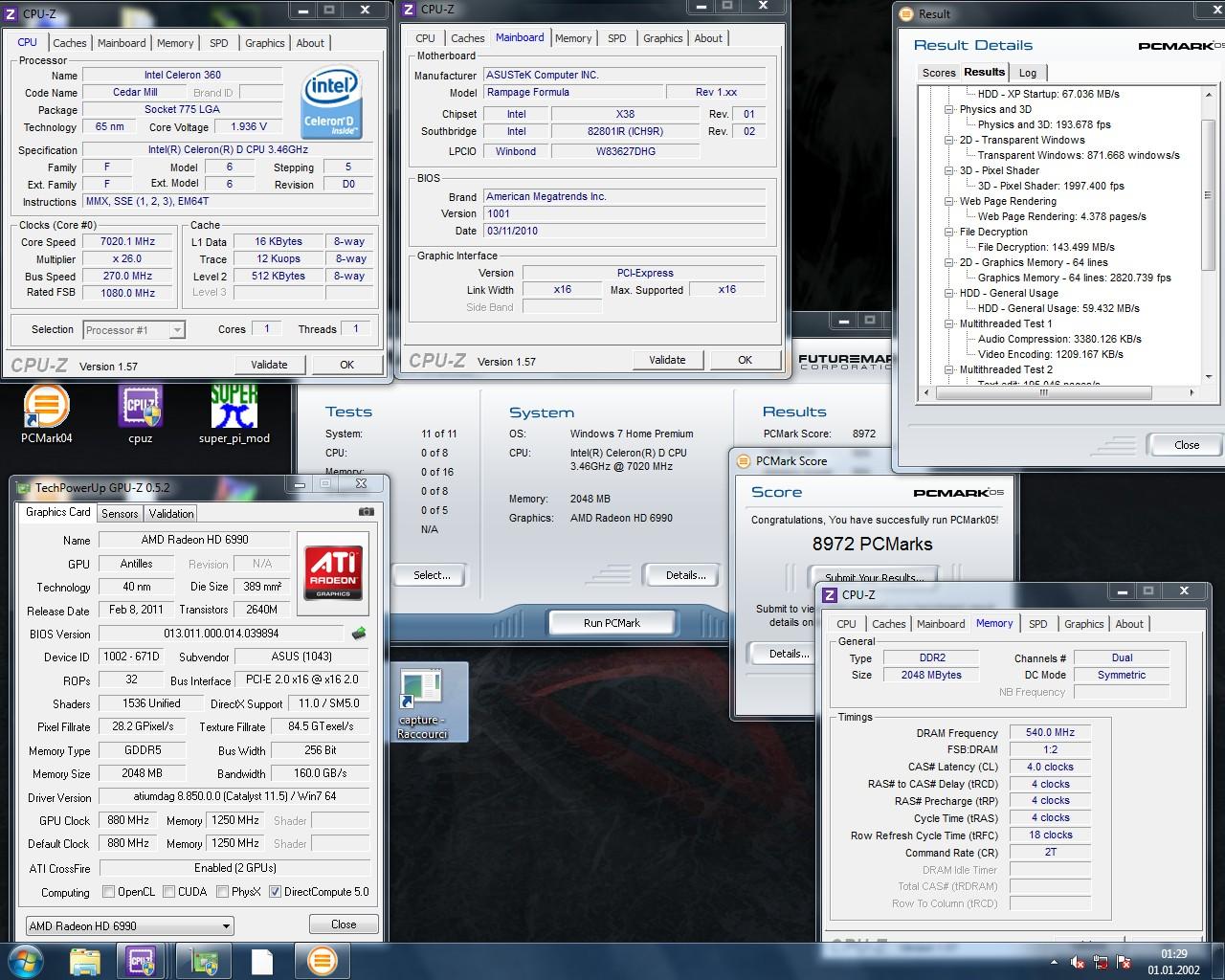1225x980 pixels.
Task: Open Windows Explorer from the taskbar
Action: (x=85, y=961)
